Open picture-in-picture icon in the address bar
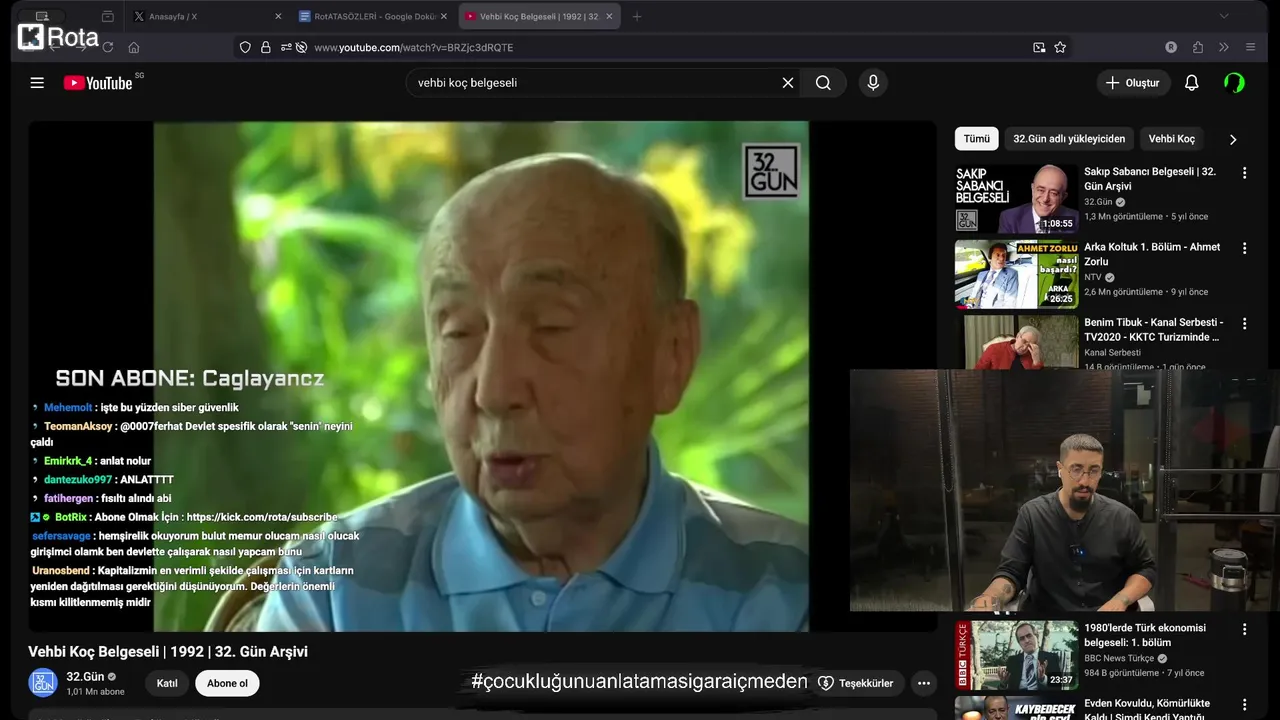The image size is (1280, 720). (x=1039, y=47)
